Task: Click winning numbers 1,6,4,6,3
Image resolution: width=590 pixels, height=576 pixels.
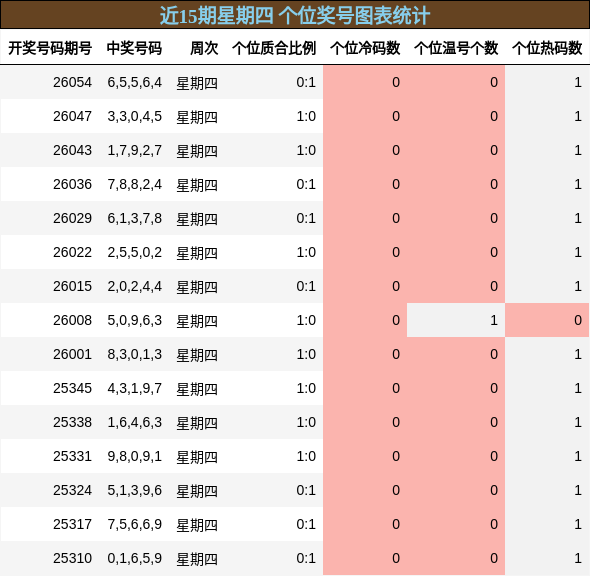Action: click(135, 422)
